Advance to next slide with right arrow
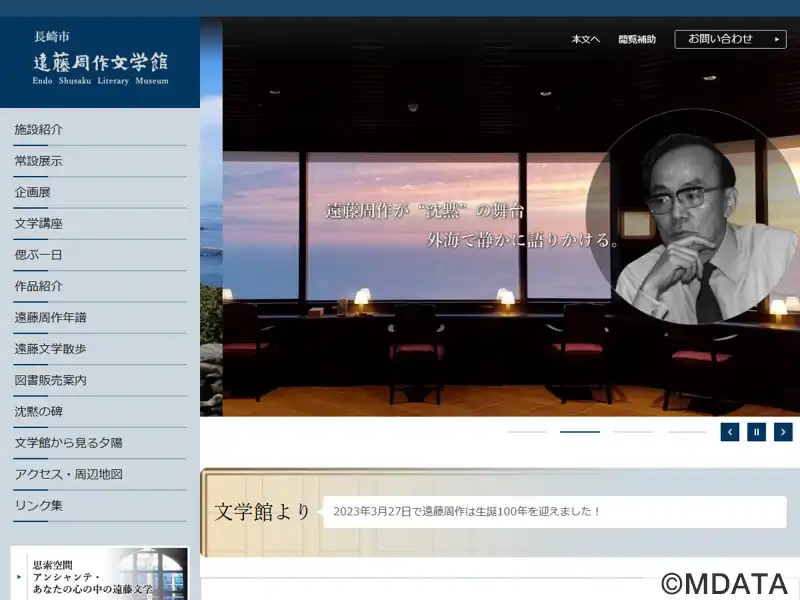This screenshot has height=600, width=800. coord(783,432)
